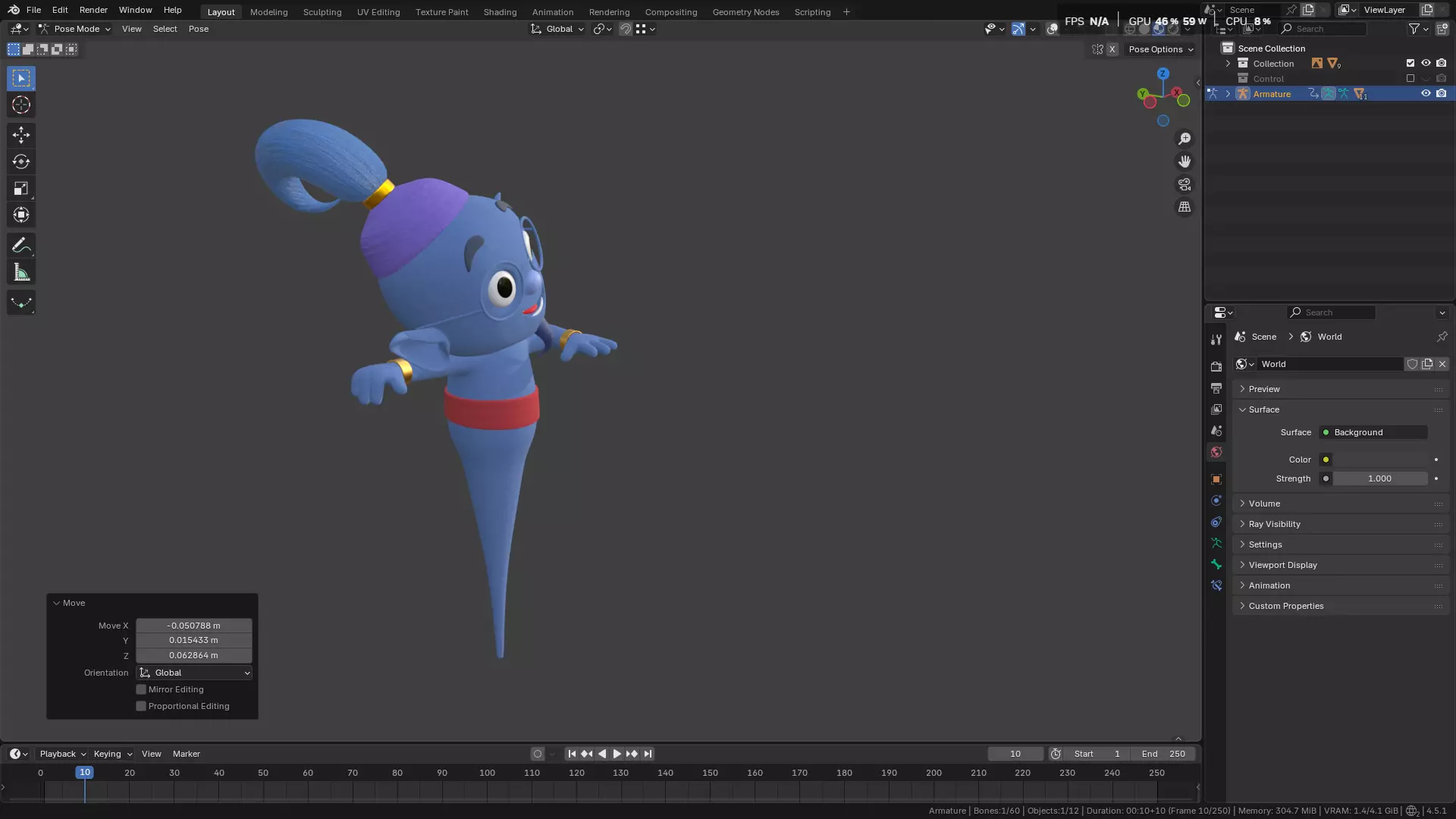
Task: Open the Pose Options dropdown
Action: 1160,49
